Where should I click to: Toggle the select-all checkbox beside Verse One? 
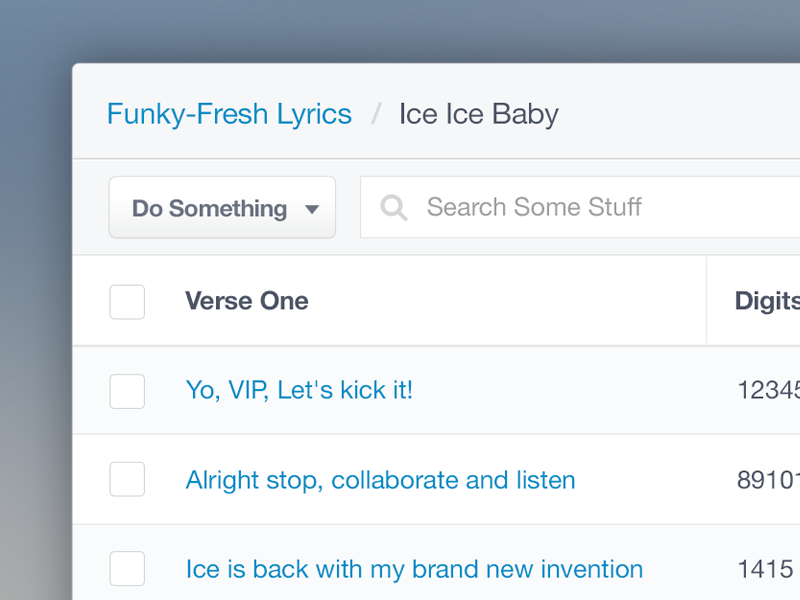pos(127,302)
